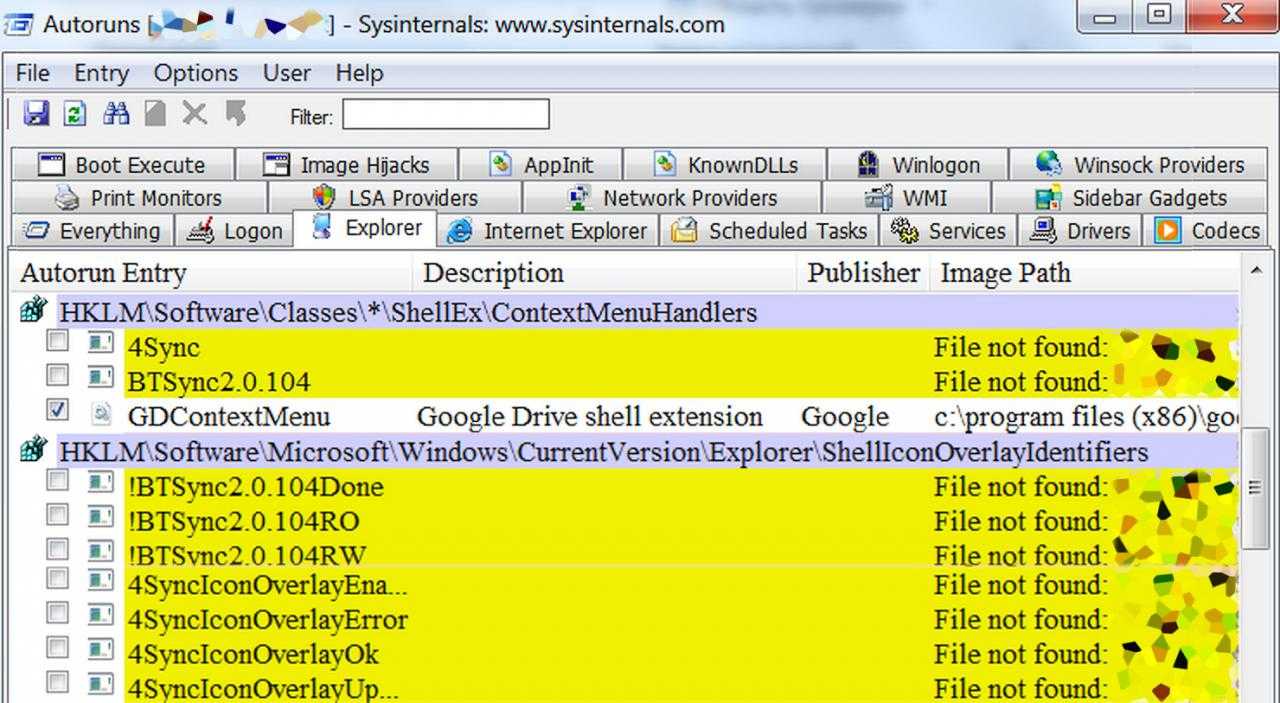Check the !BTSync2.0.104Done entry checkbox

click(x=58, y=481)
